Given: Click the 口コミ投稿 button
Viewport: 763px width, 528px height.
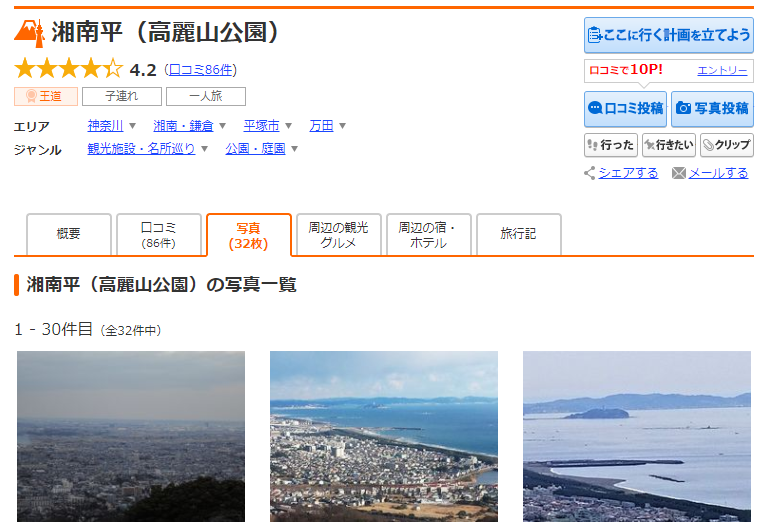Looking at the screenshot, I should pos(625,109).
